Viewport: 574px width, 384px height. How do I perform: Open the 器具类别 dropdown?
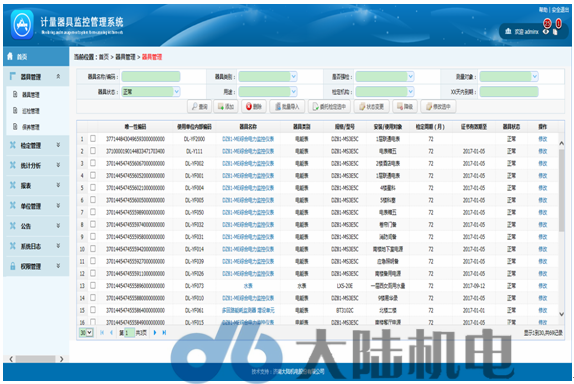[268, 77]
